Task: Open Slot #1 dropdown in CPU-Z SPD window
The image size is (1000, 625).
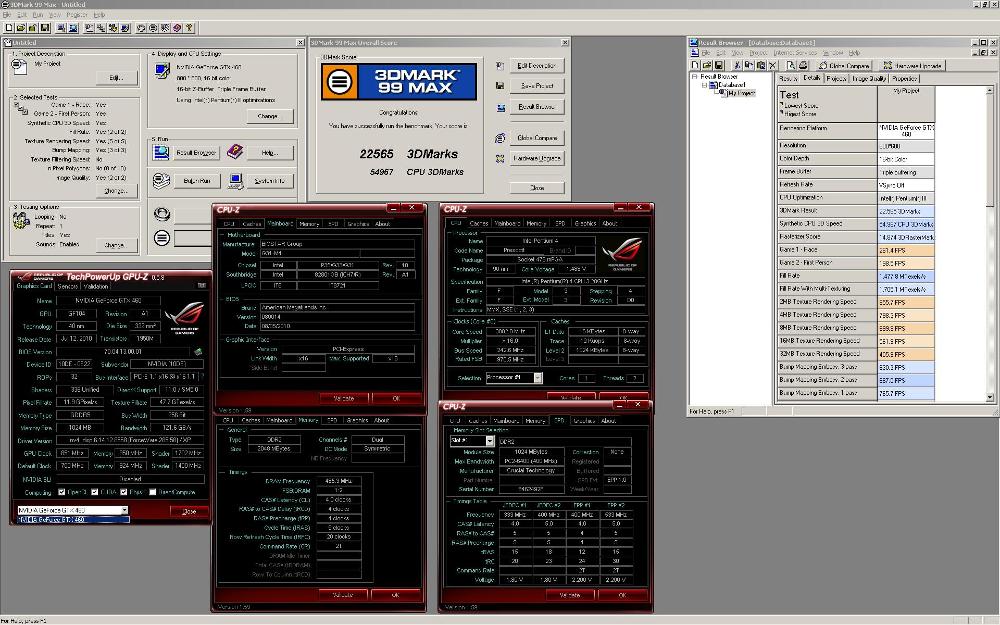Action: tap(490, 441)
